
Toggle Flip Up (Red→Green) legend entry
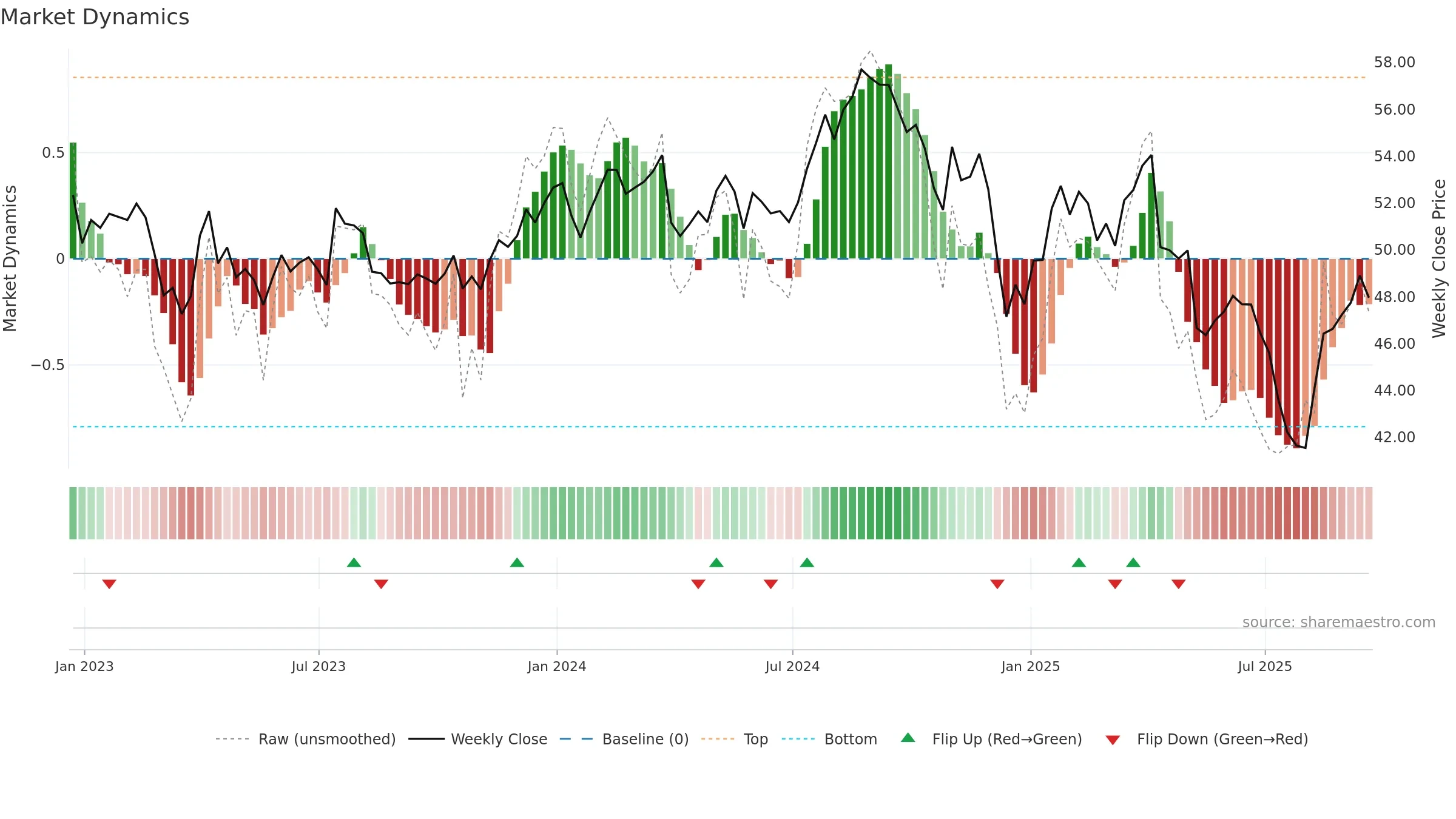(x=991, y=739)
